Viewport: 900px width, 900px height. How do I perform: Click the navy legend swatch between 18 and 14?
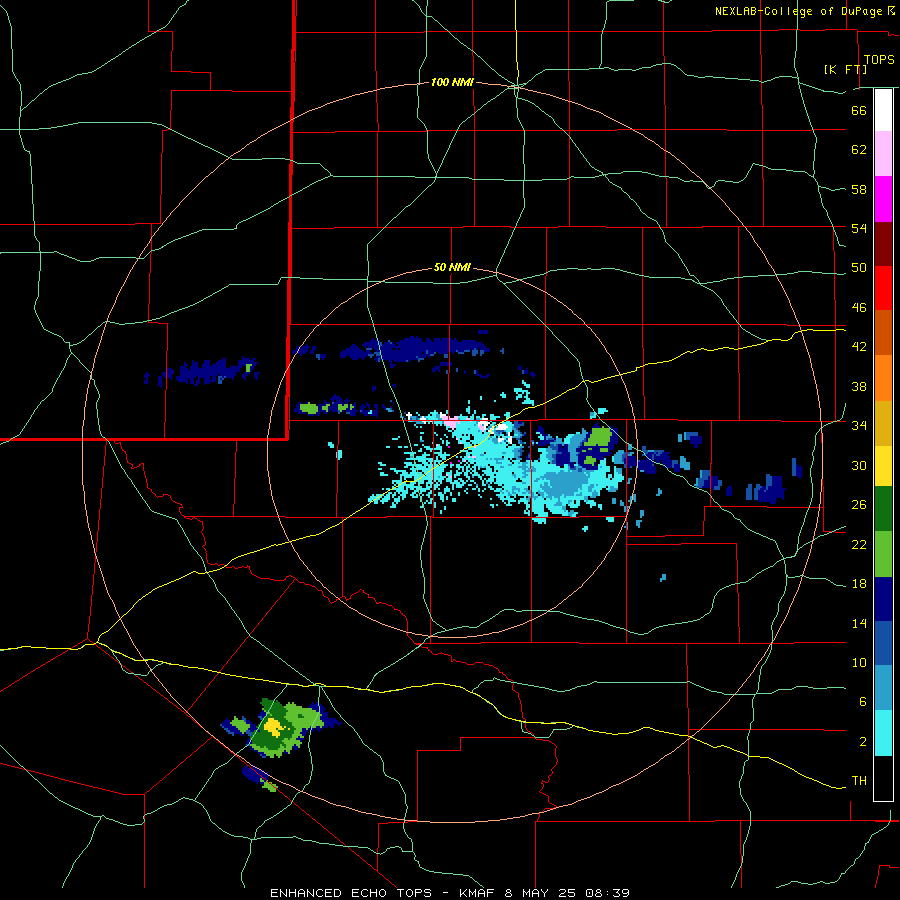click(x=883, y=599)
